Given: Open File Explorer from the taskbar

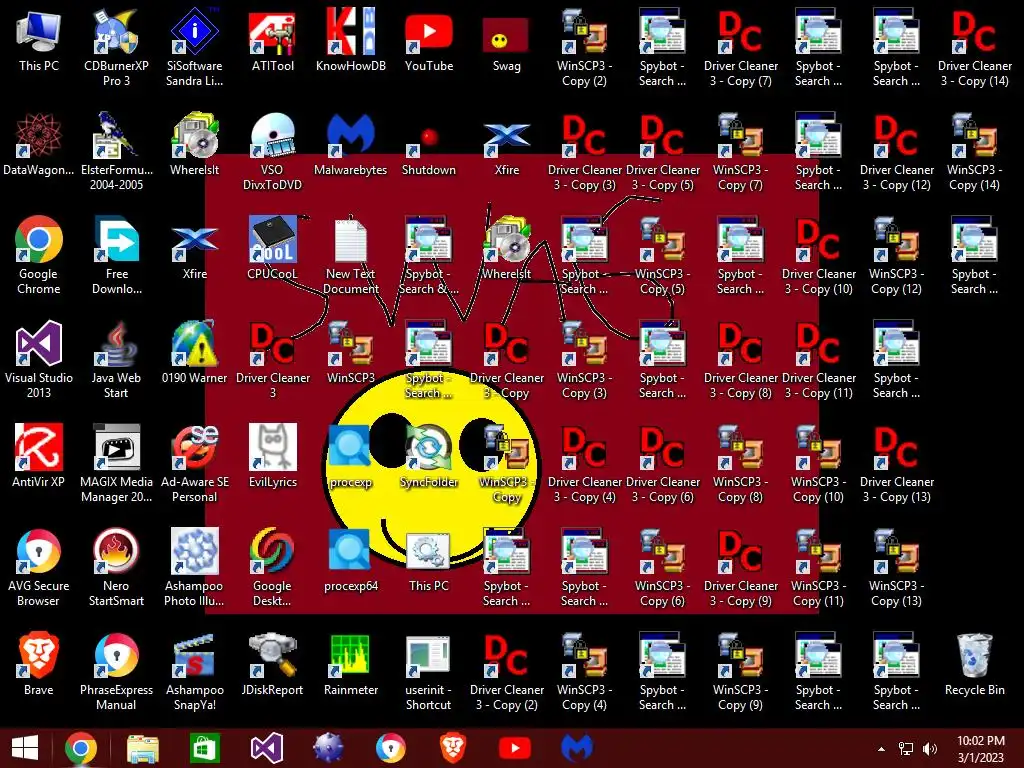Looking at the screenshot, I should click(x=142, y=748).
